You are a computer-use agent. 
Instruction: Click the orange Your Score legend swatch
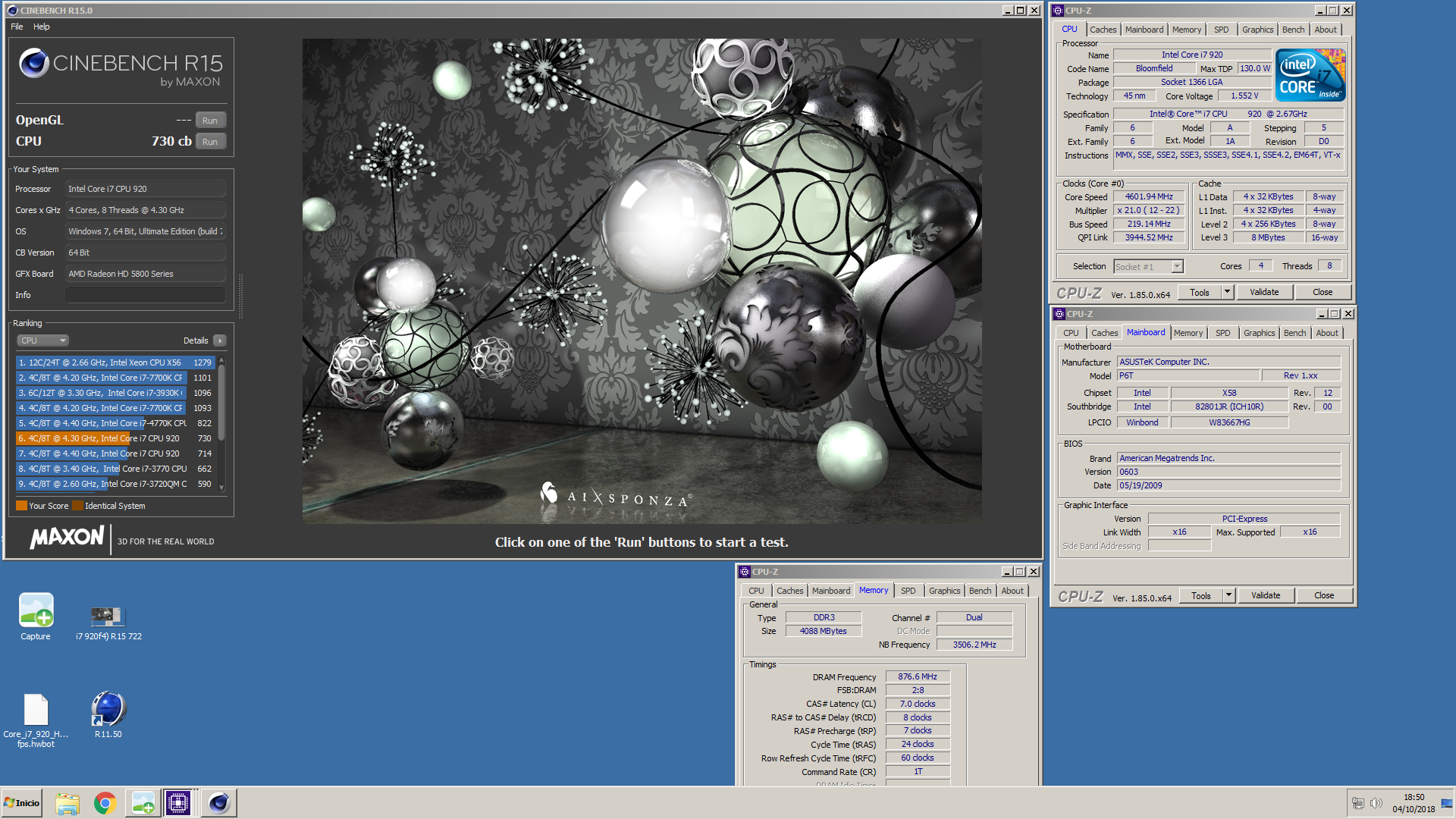click(21, 506)
